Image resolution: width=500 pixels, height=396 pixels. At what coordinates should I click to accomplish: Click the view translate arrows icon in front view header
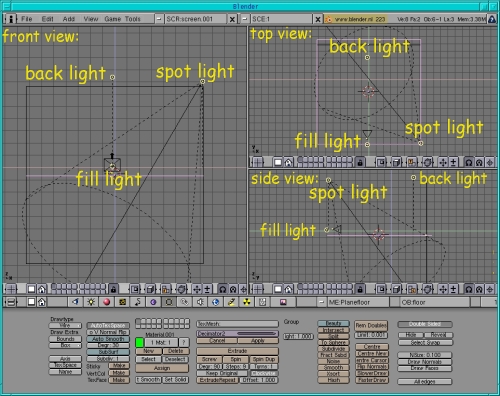[x=197, y=289]
